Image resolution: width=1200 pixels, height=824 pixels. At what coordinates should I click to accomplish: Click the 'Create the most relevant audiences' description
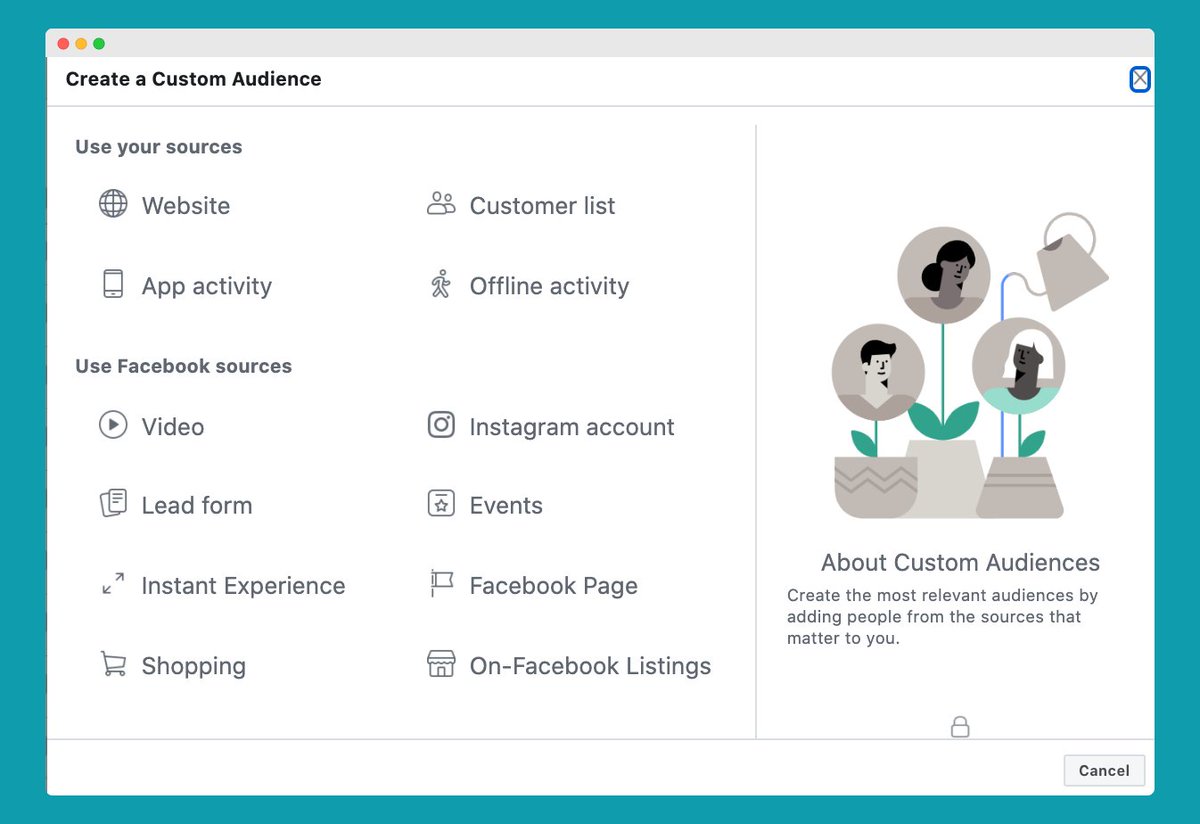coord(942,617)
